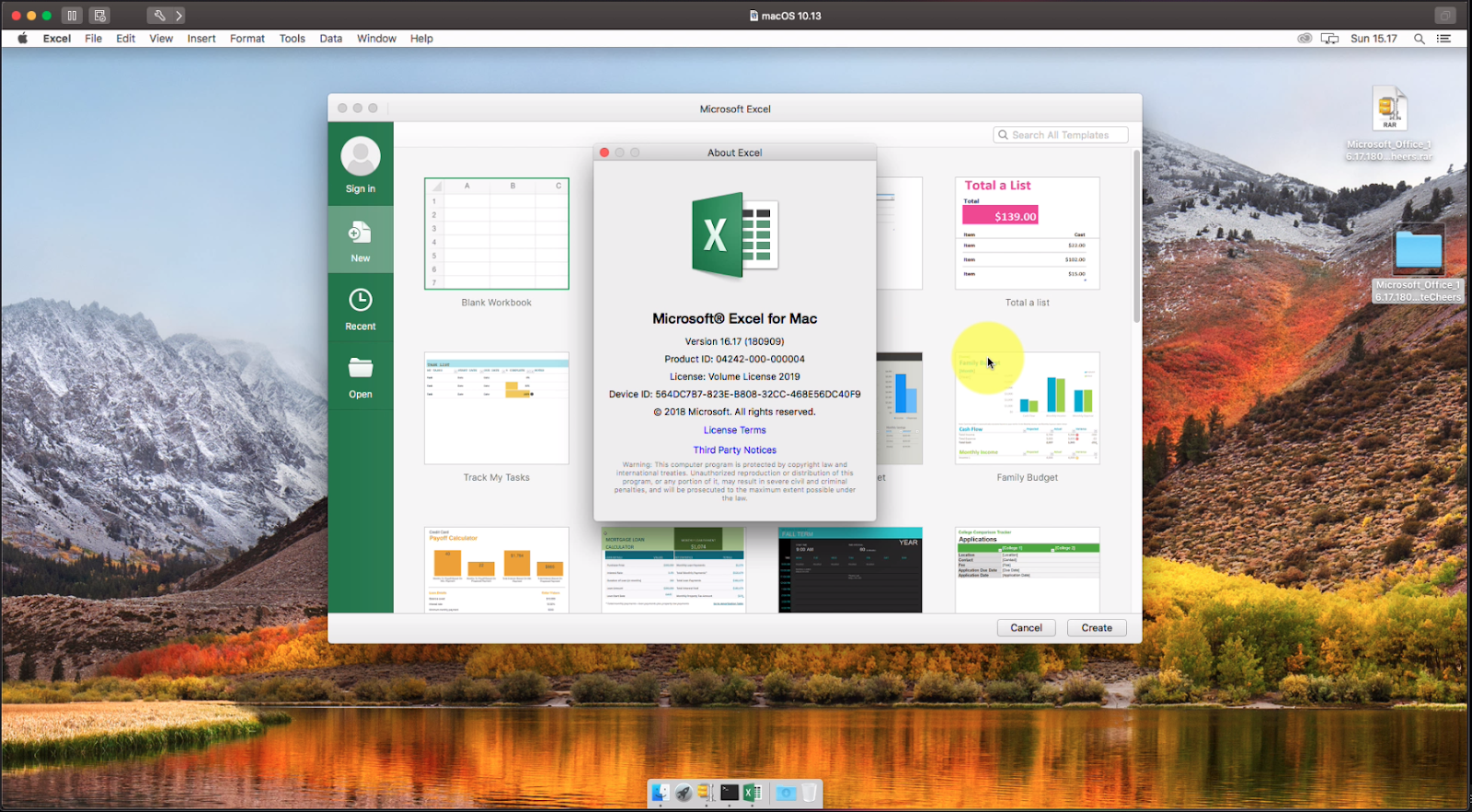Click the VM window tiling icon top-right
Image resolution: width=1472 pixels, height=812 pixels.
click(1445, 16)
